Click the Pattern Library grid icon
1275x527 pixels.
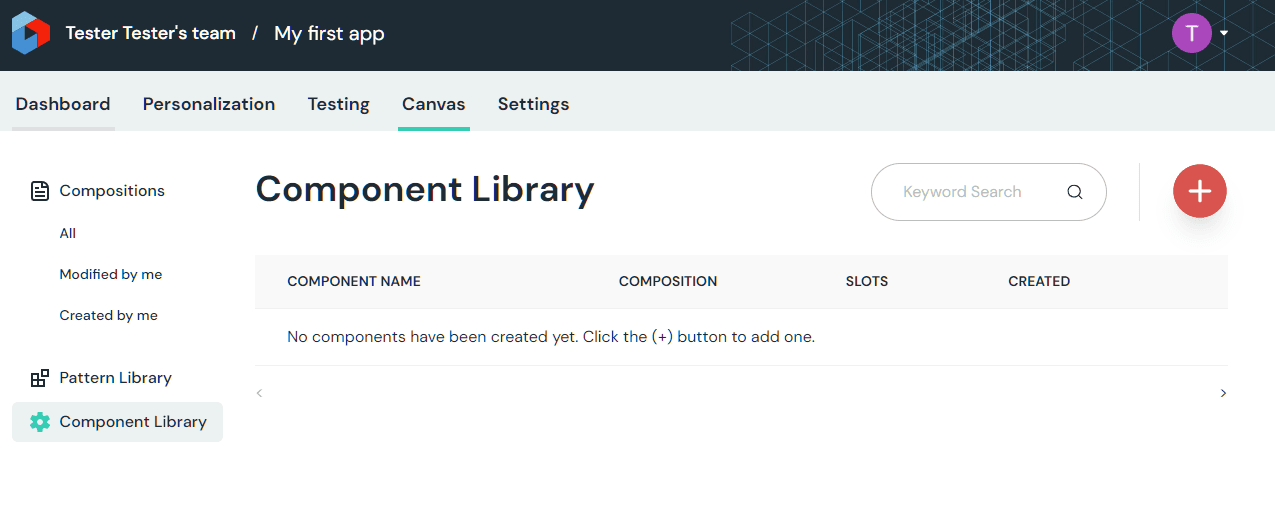pyautogui.click(x=40, y=378)
